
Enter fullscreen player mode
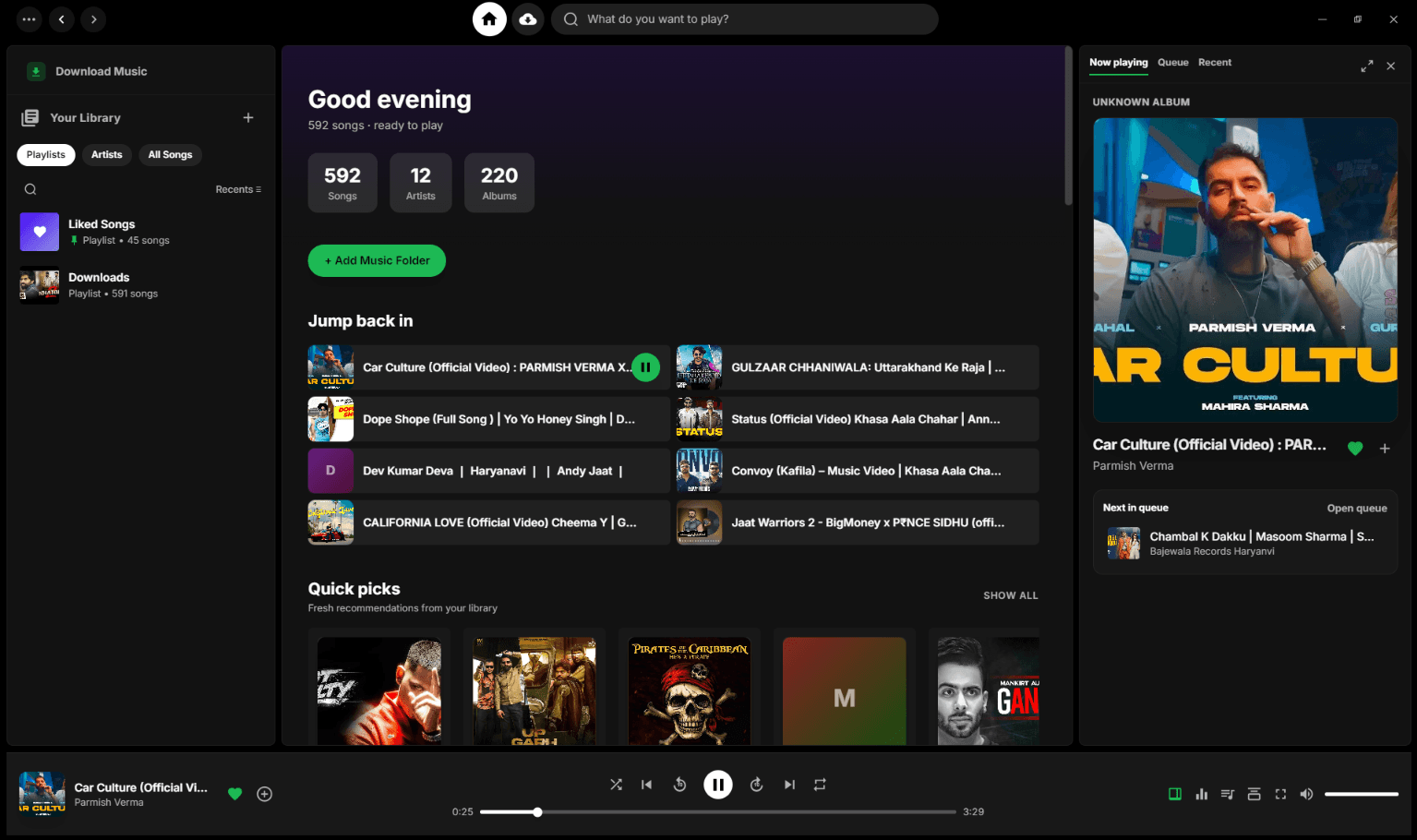1280,794
